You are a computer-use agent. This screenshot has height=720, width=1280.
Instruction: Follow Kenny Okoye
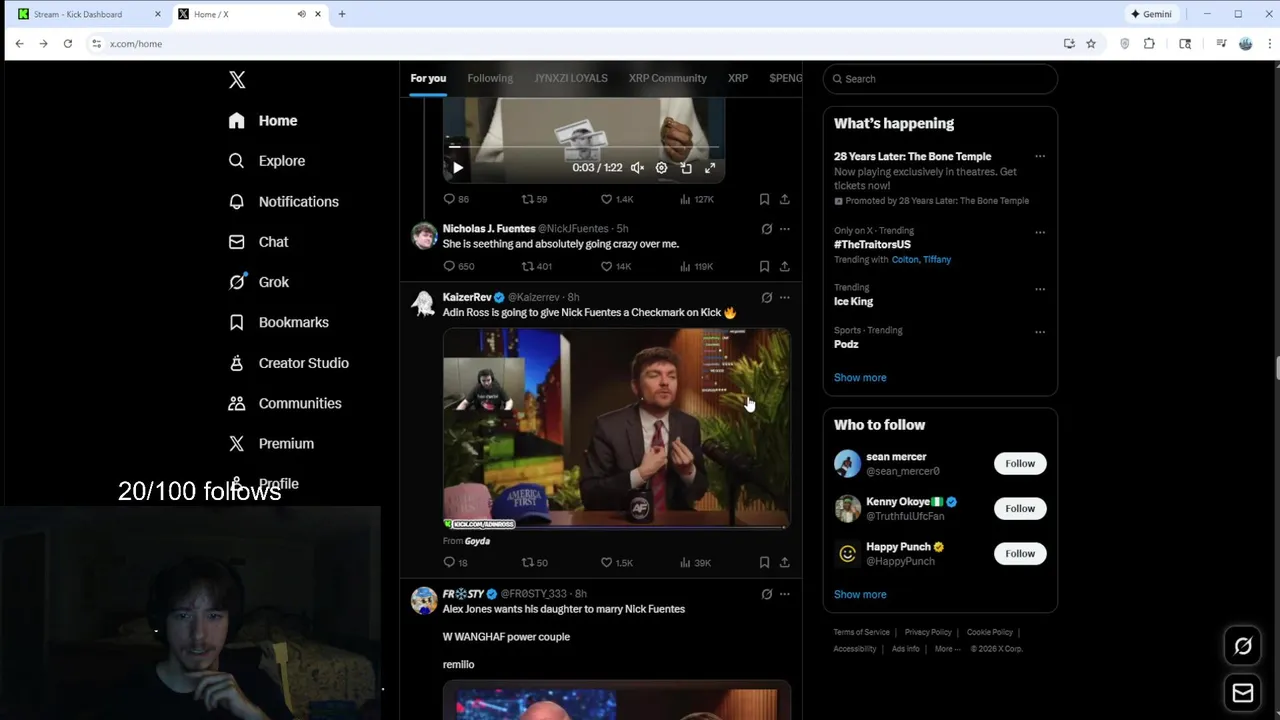pos(1020,509)
